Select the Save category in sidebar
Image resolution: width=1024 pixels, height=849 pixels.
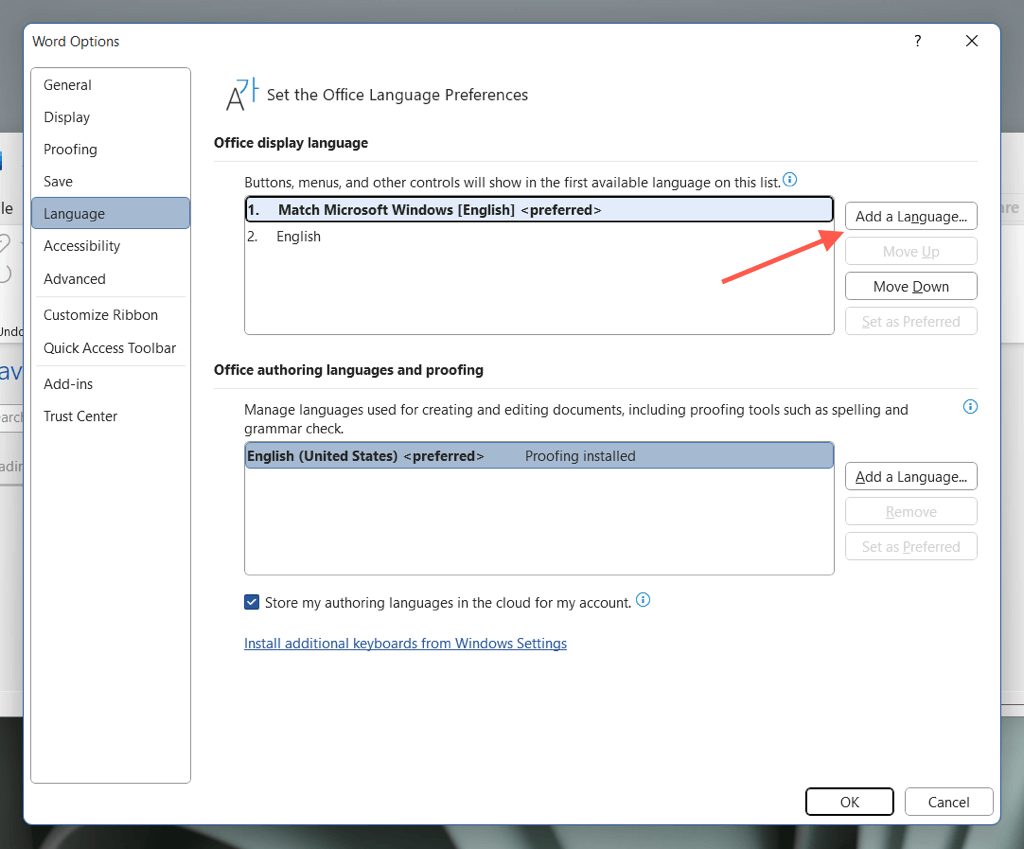click(58, 181)
